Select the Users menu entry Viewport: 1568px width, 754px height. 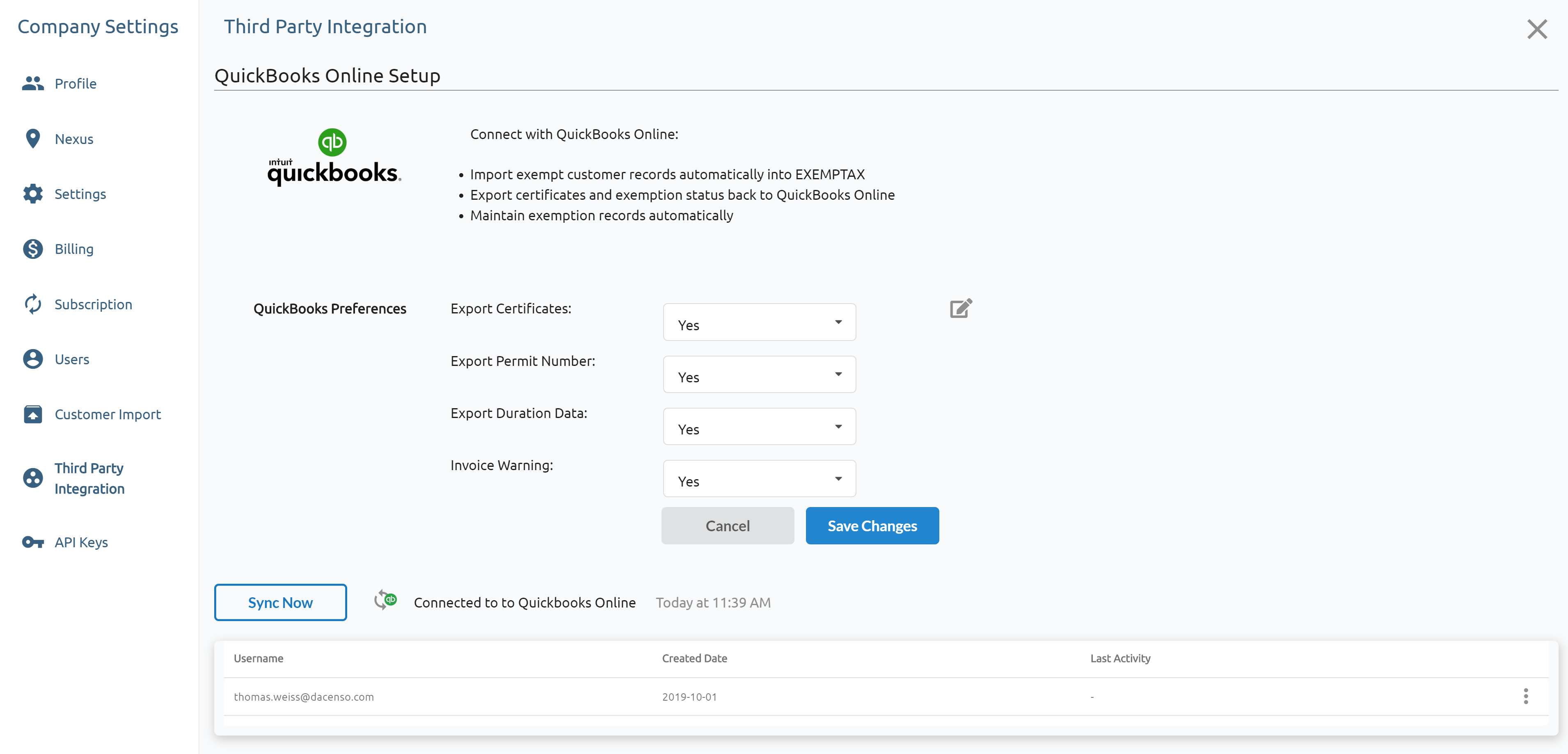[72, 359]
